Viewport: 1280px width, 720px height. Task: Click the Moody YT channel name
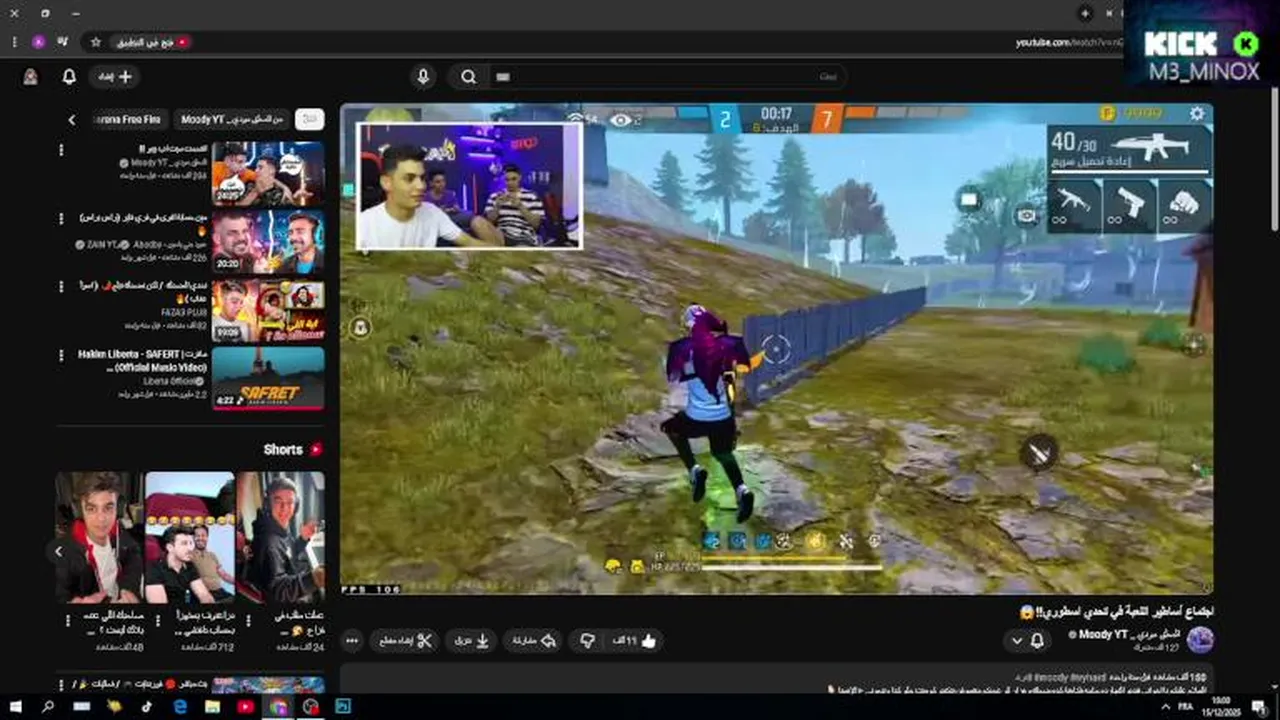click(1130, 635)
